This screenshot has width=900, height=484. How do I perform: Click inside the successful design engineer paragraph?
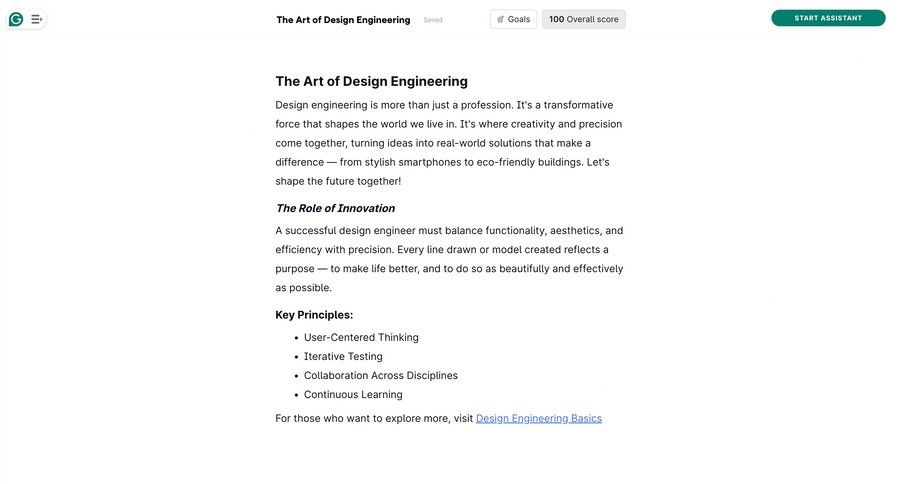click(448, 259)
